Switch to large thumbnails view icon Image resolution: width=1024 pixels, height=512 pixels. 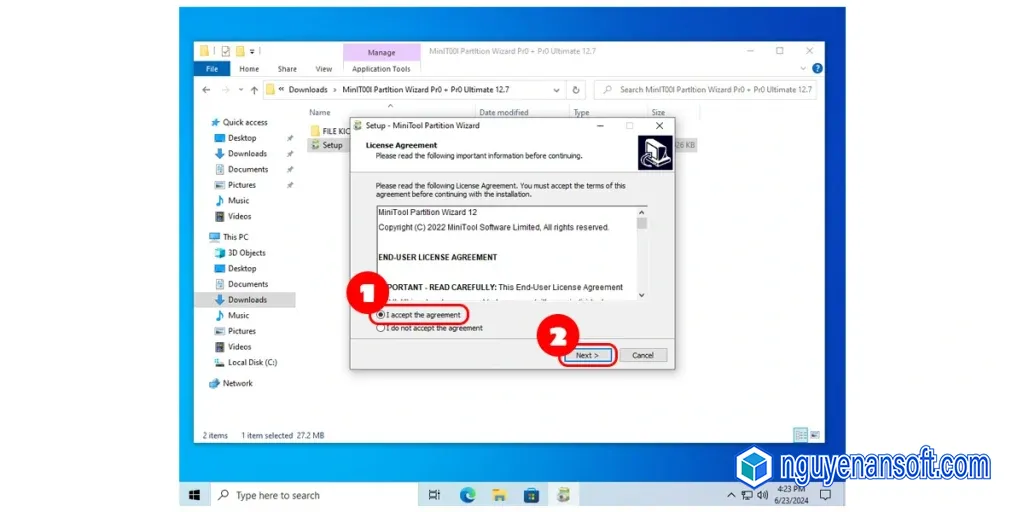click(x=814, y=434)
